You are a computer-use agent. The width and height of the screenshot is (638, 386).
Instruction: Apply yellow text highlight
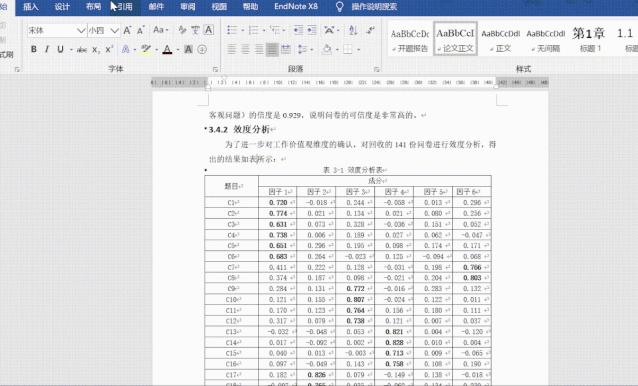[145, 49]
